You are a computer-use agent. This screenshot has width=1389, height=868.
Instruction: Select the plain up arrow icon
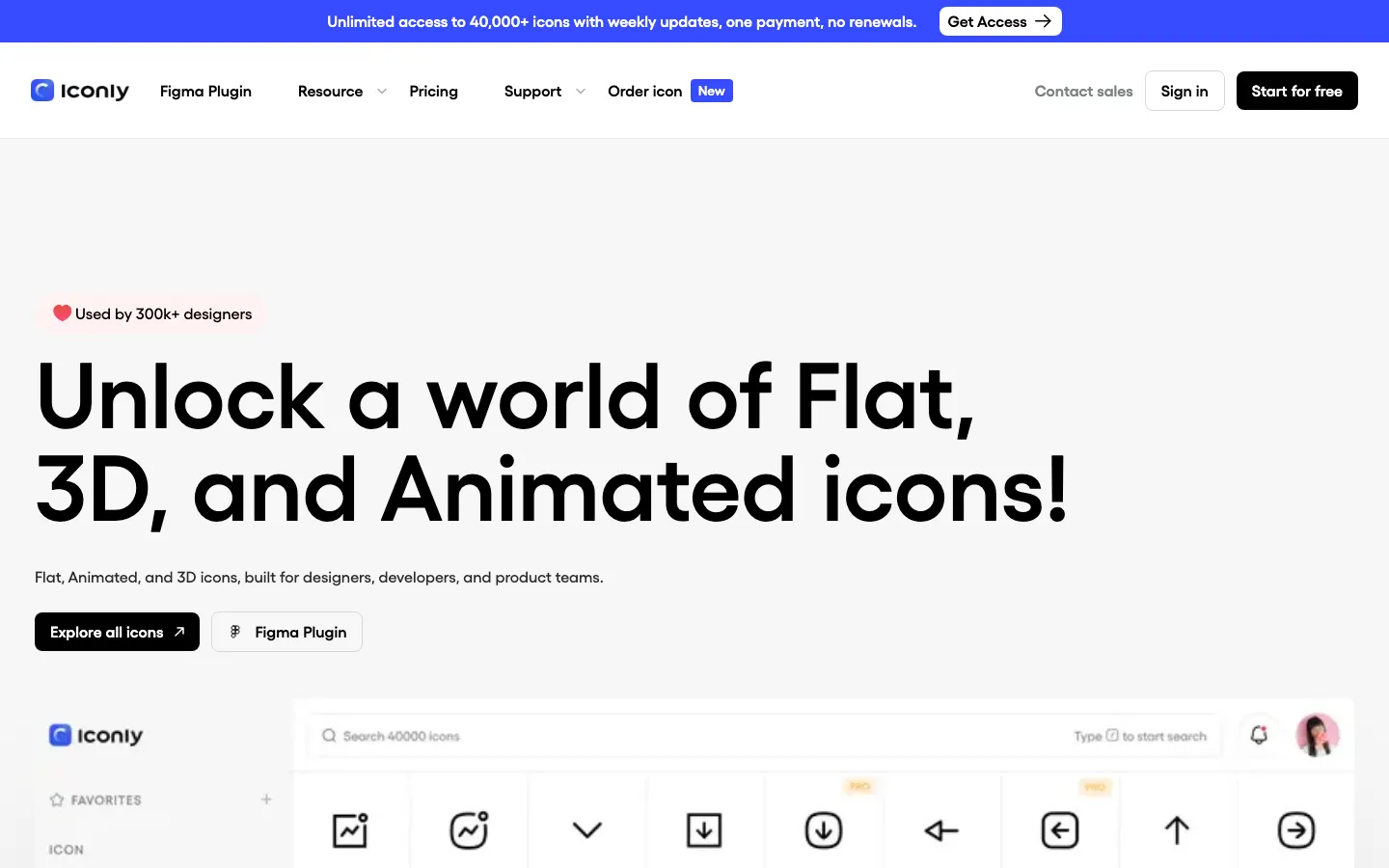pos(1177,829)
